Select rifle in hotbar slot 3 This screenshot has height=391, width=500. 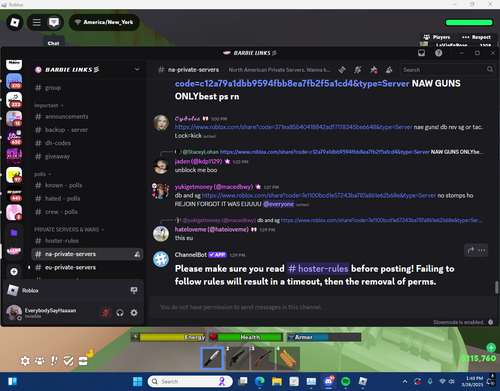pos(263,358)
